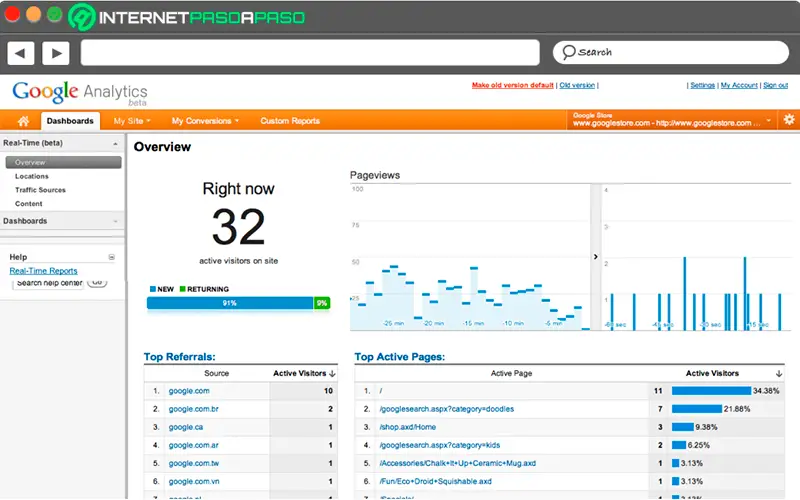Sort Top Active Pages by visitors arrow
800x500 pixels.
click(x=779, y=373)
